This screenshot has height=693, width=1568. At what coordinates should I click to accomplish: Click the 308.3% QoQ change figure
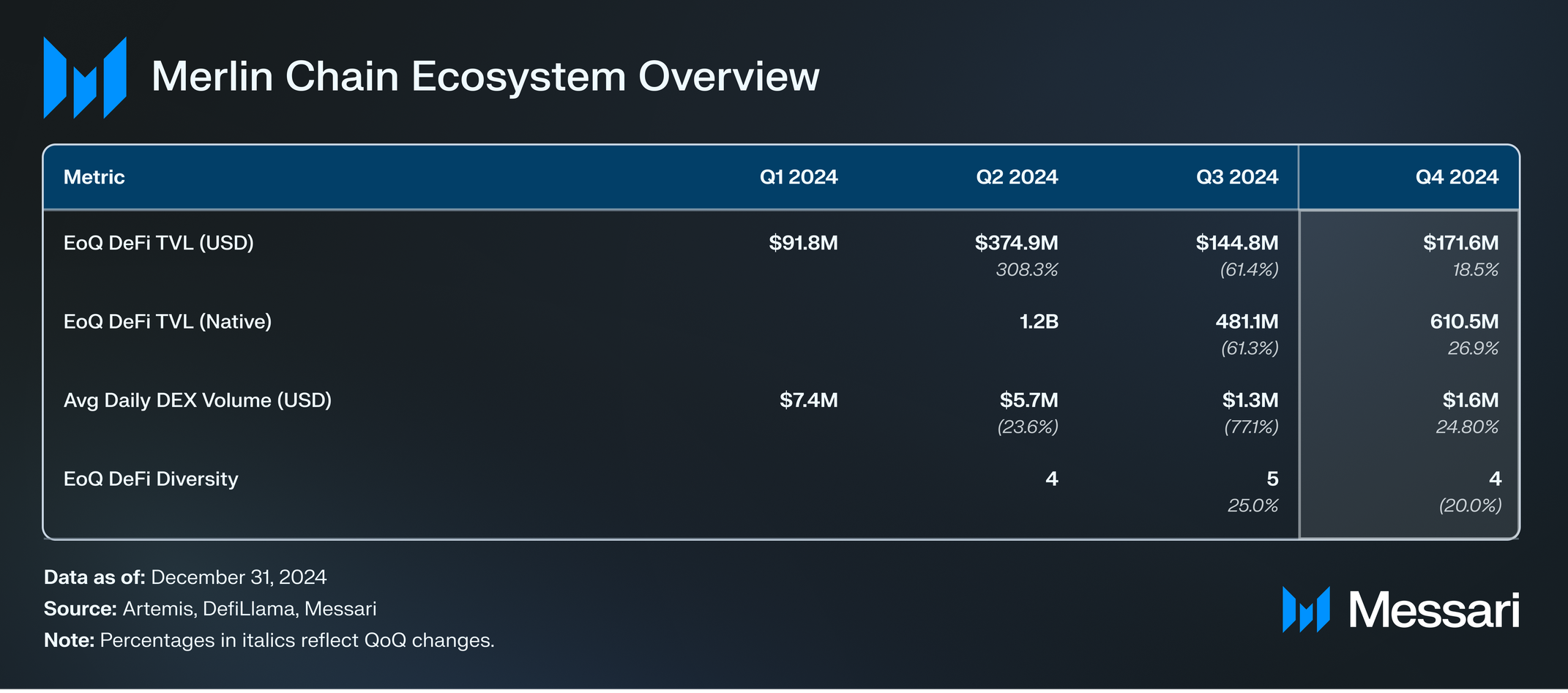click(x=1027, y=270)
